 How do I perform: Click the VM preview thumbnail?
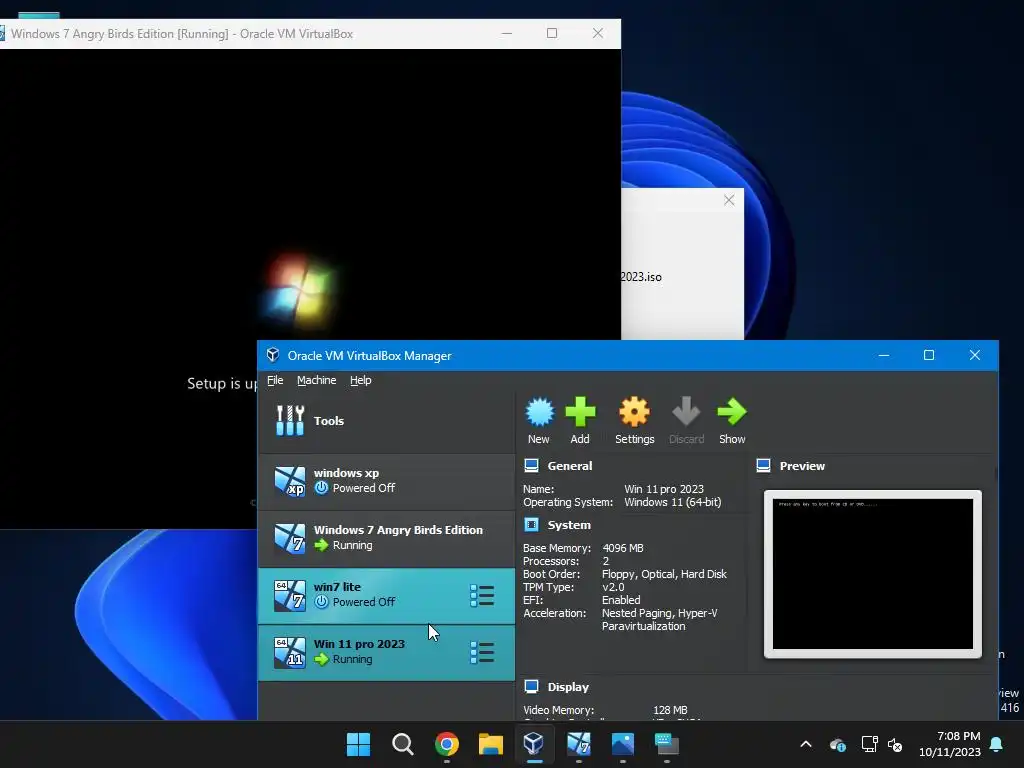coord(872,574)
